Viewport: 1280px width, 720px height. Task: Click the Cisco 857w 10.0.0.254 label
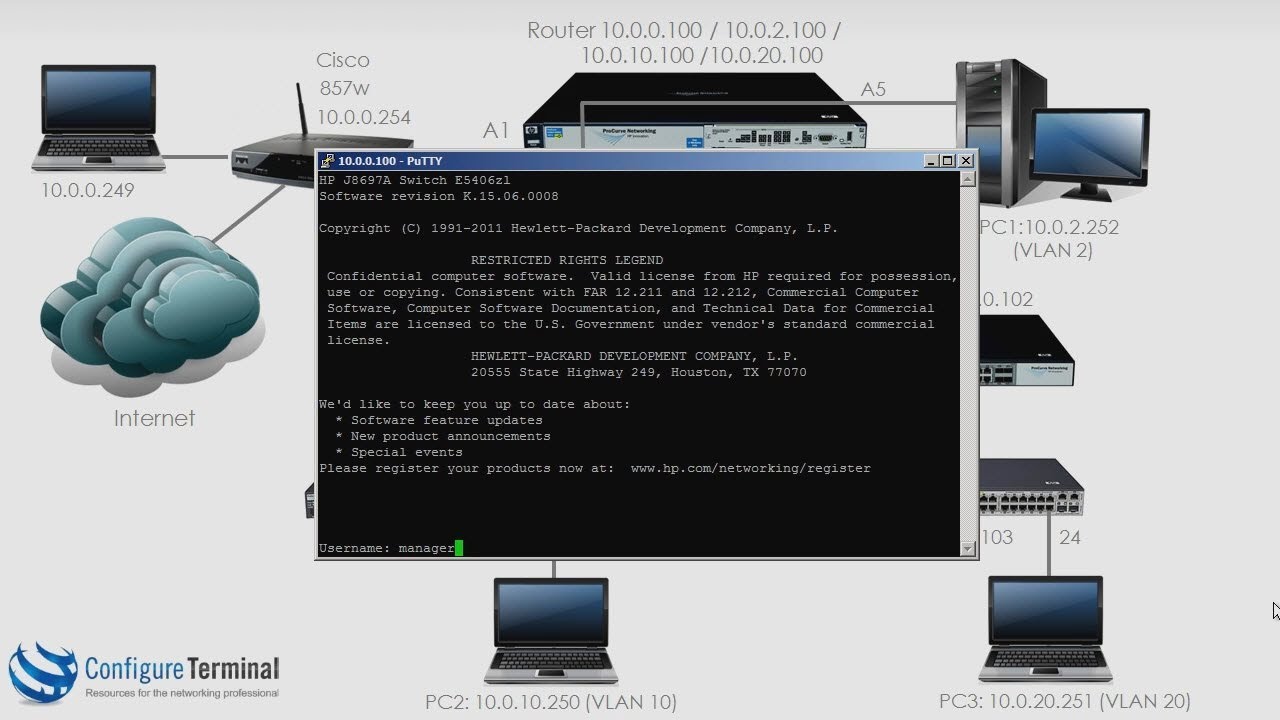(x=364, y=88)
